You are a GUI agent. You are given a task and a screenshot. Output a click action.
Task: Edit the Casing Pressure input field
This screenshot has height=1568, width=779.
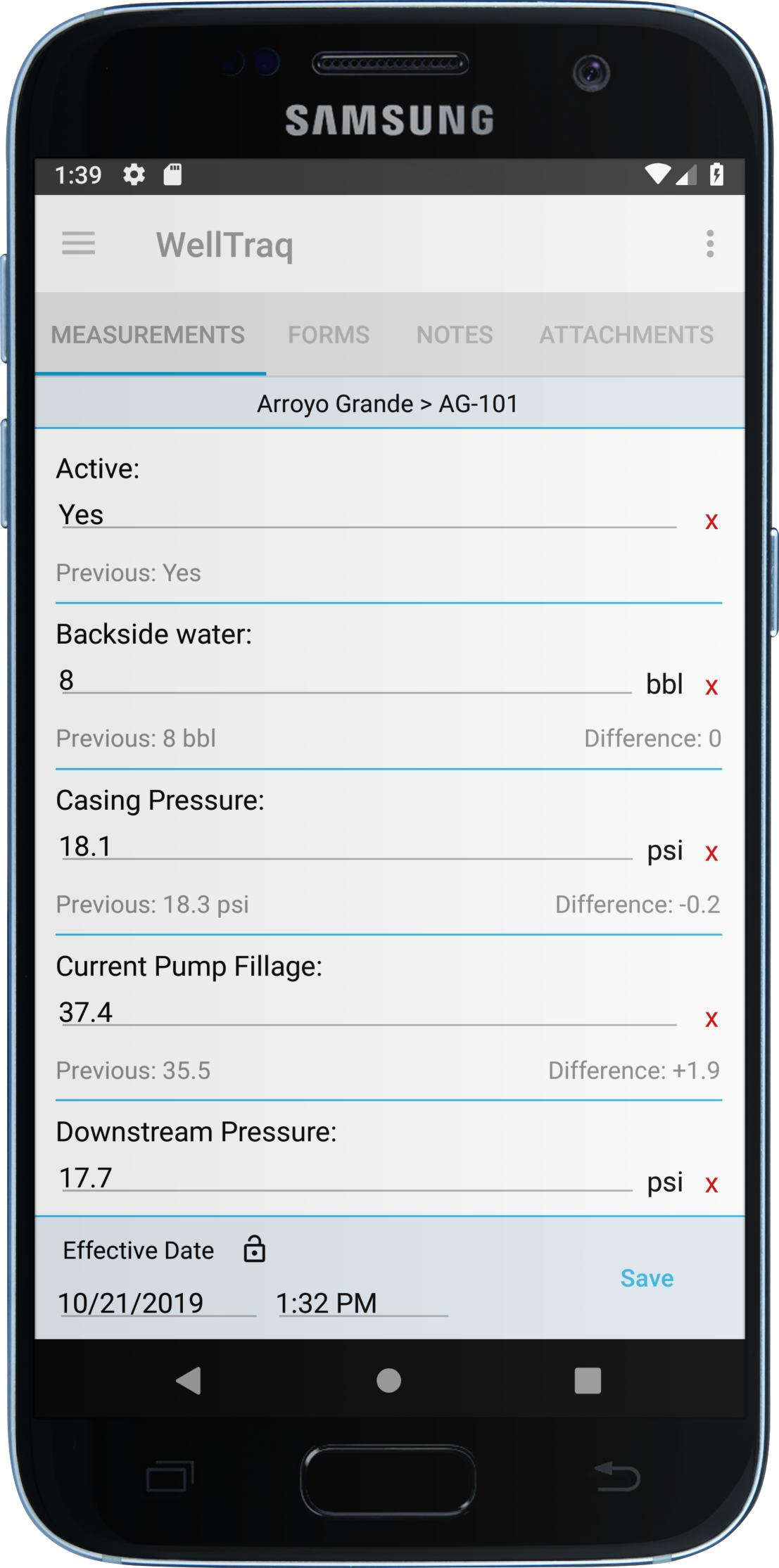(345, 847)
